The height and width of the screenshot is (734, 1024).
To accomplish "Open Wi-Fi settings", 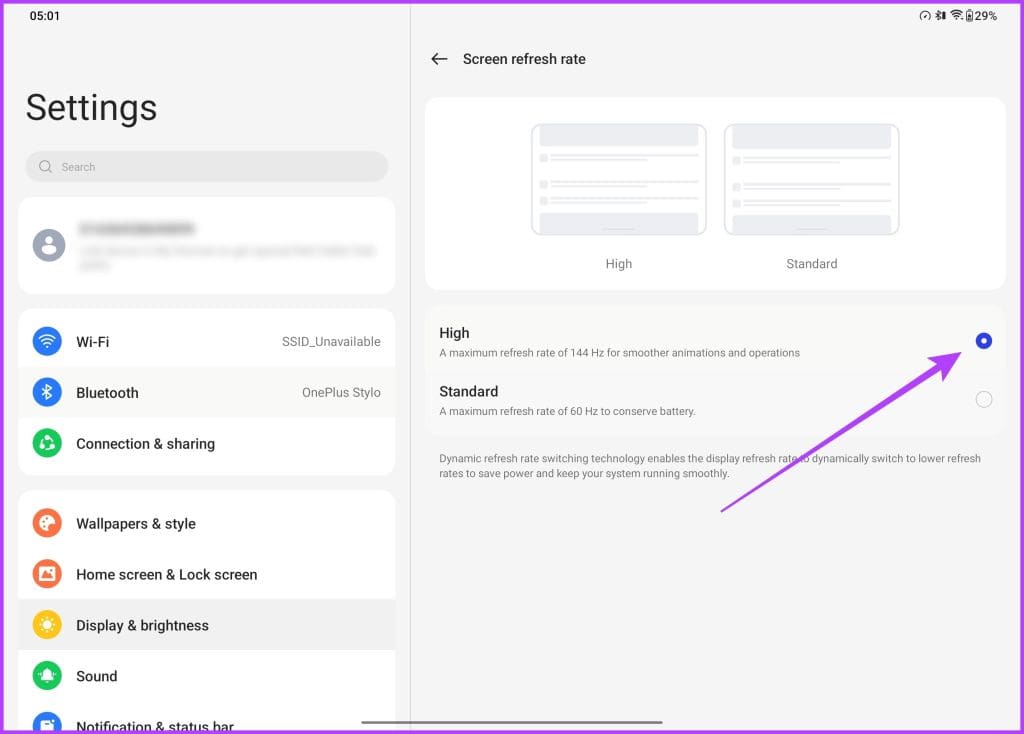I will click(206, 341).
